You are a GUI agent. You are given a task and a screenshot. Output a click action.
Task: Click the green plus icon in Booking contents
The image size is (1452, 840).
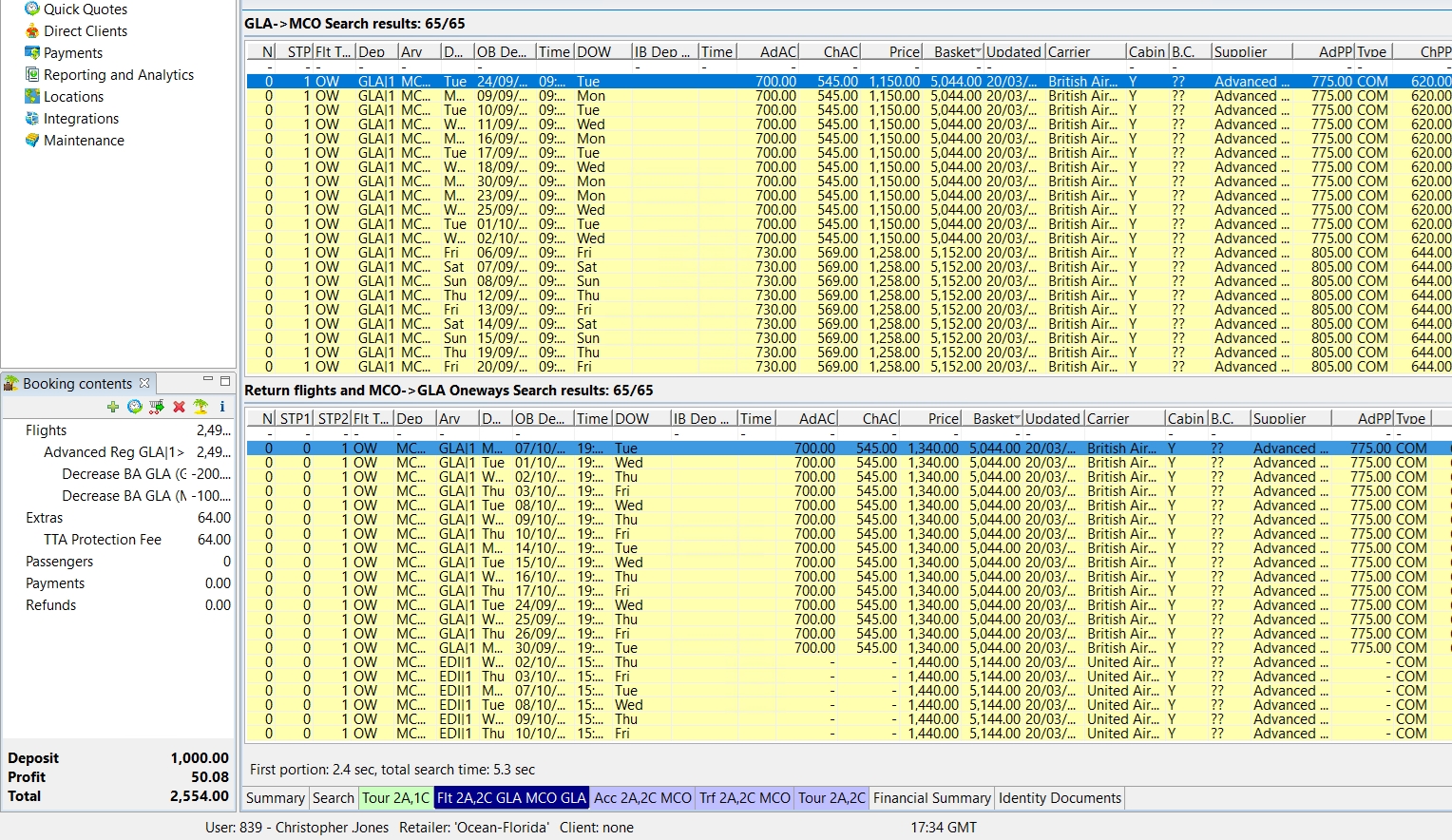click(x=113, y=407)
